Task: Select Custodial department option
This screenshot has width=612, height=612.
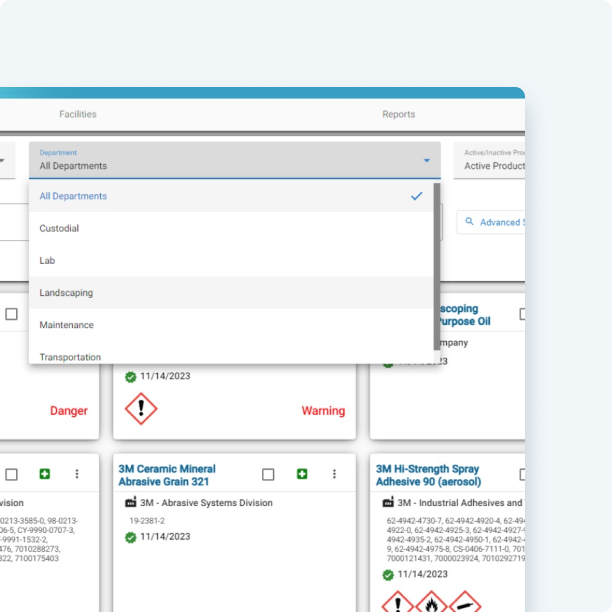Action: [x=231, y=228]
